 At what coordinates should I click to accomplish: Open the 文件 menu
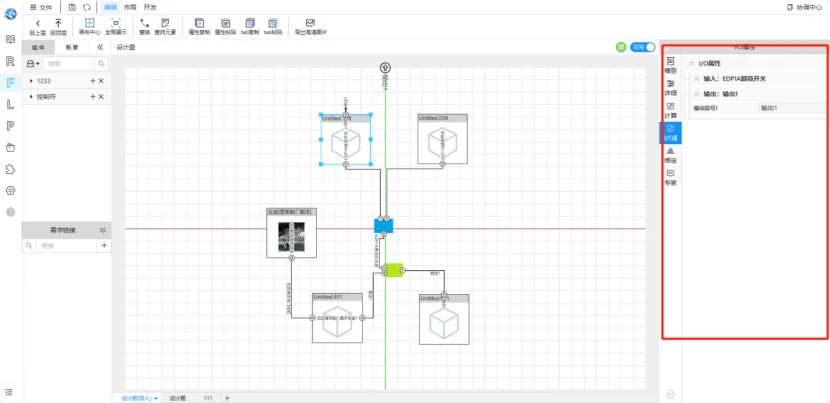click(x=41, y=7)
